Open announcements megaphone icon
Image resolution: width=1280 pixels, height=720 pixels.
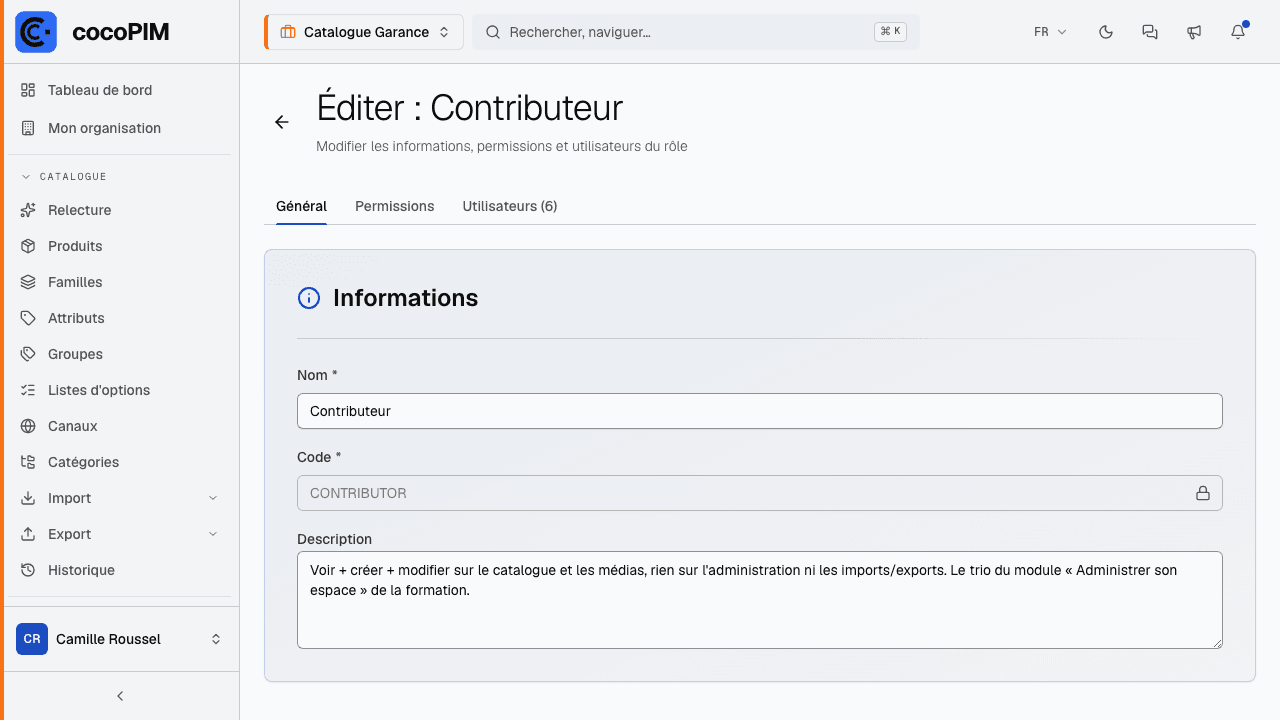(x=1194, y=32)
